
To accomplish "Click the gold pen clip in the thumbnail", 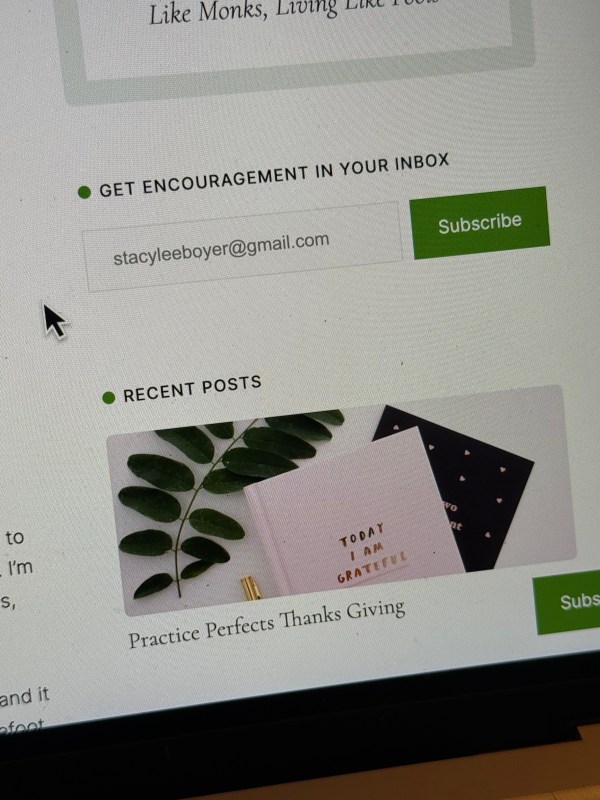I will point(251,588).
